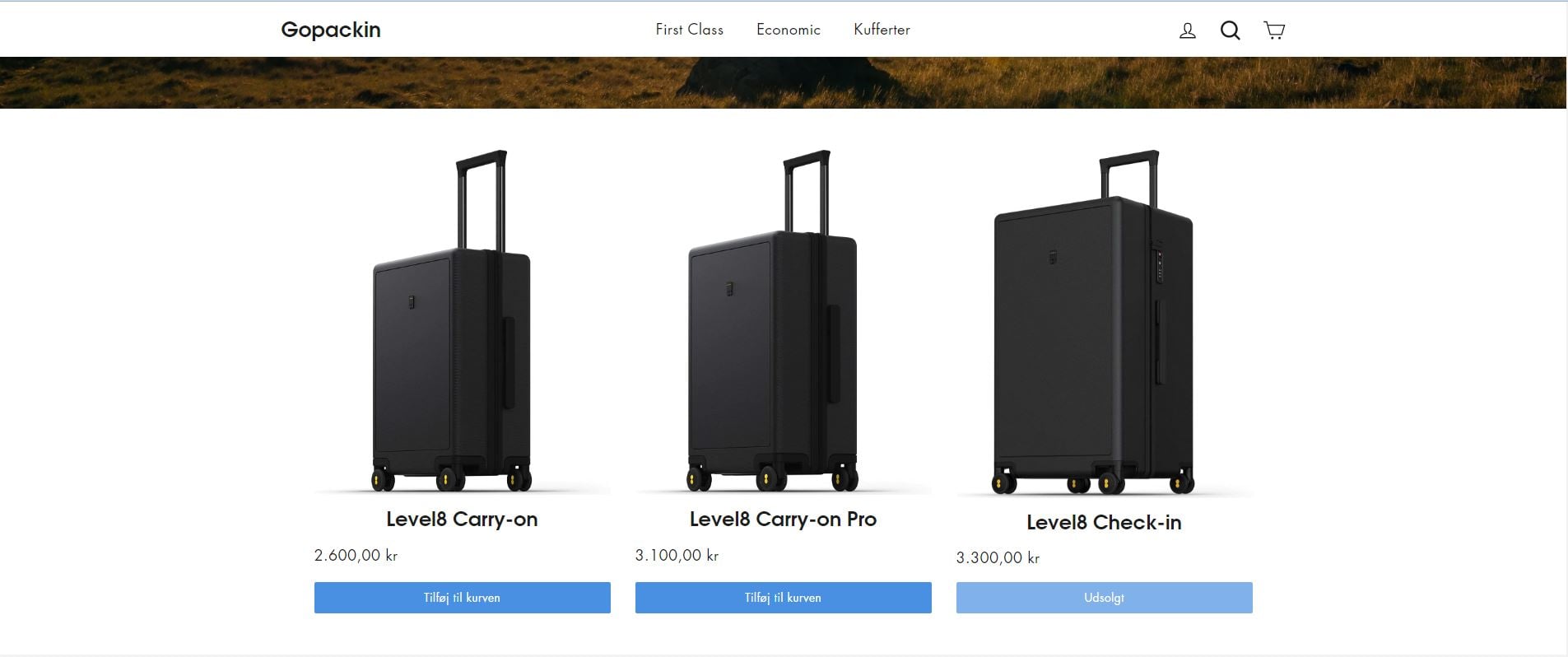The image size is (1568, 657).
Task: Open the Economic menu item
Action: [x=789, y=30]
